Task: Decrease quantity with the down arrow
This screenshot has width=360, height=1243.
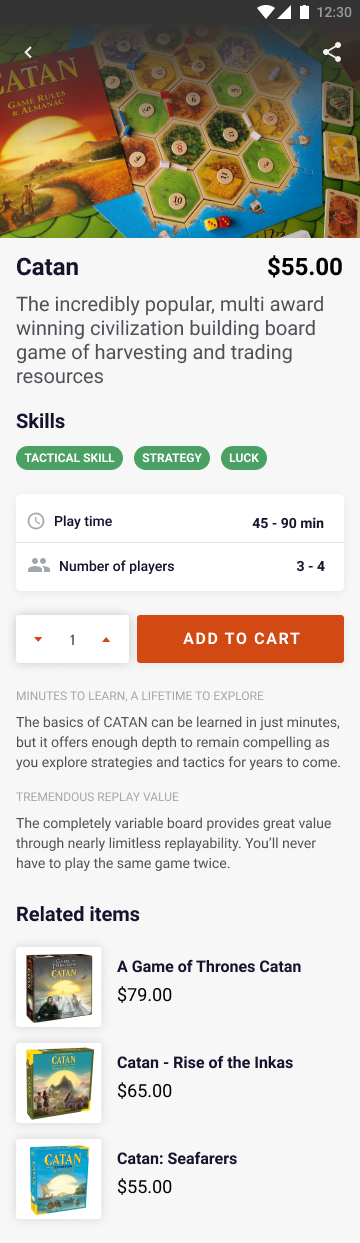Action: (x=38, y=639)
